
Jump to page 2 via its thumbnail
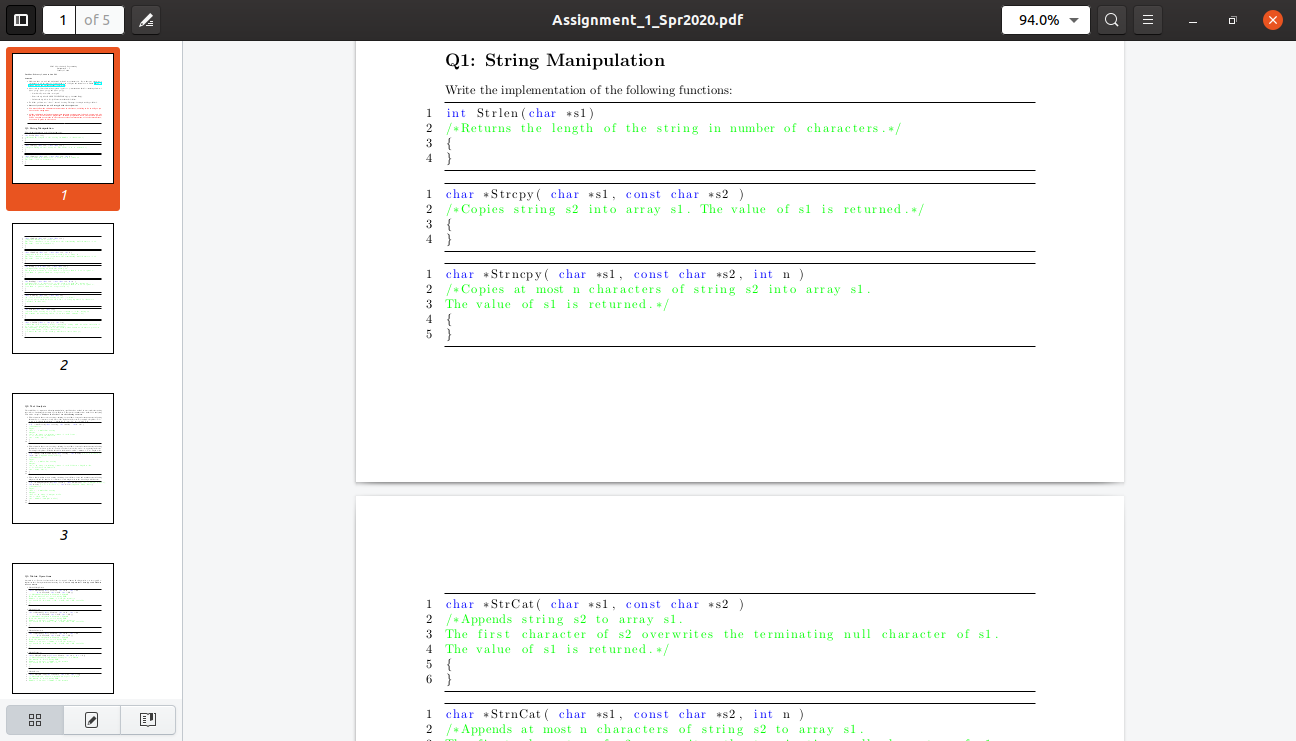(x=63, y=288)
